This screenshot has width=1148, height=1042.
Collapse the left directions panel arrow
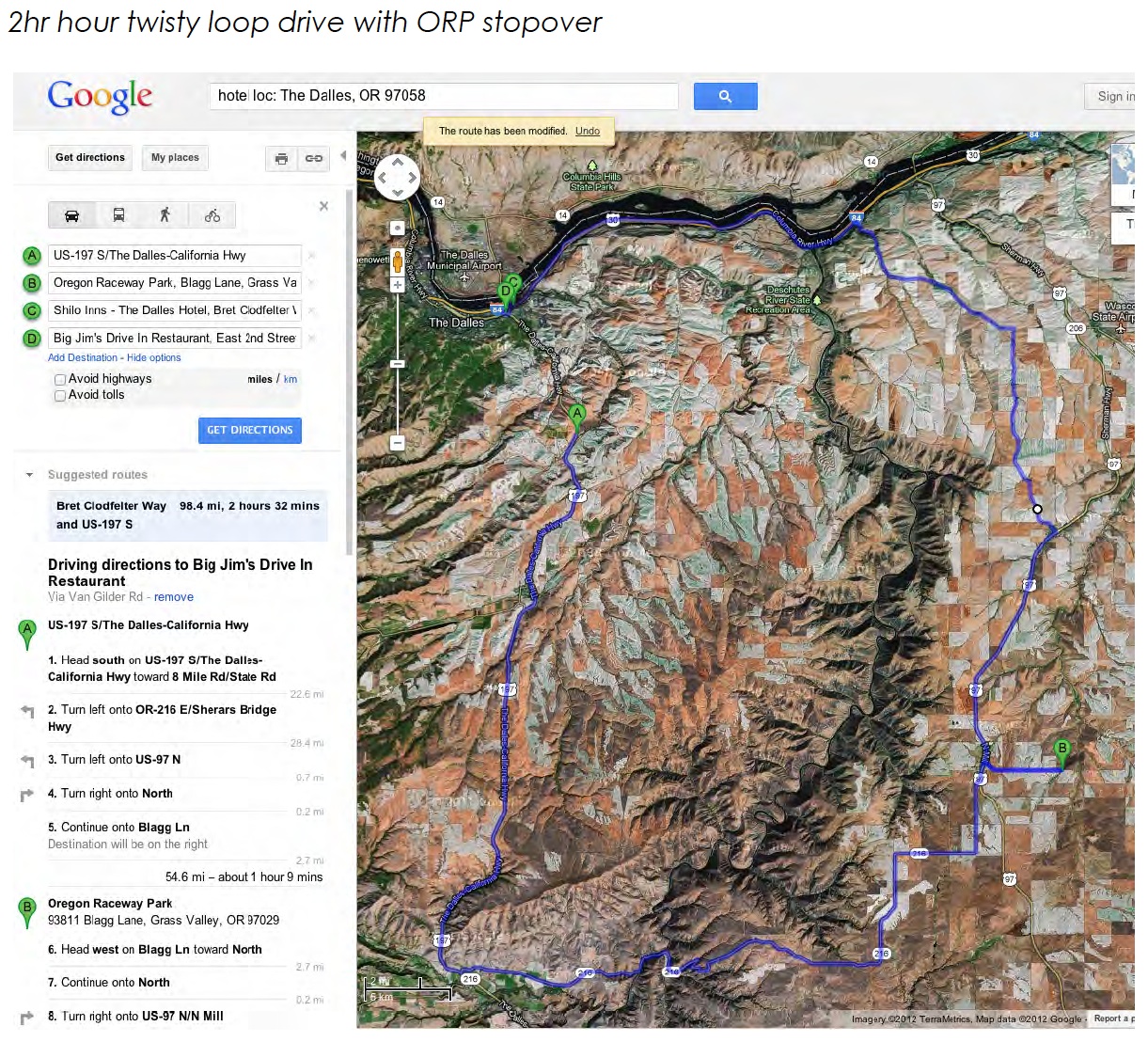[x=343, y=156]
